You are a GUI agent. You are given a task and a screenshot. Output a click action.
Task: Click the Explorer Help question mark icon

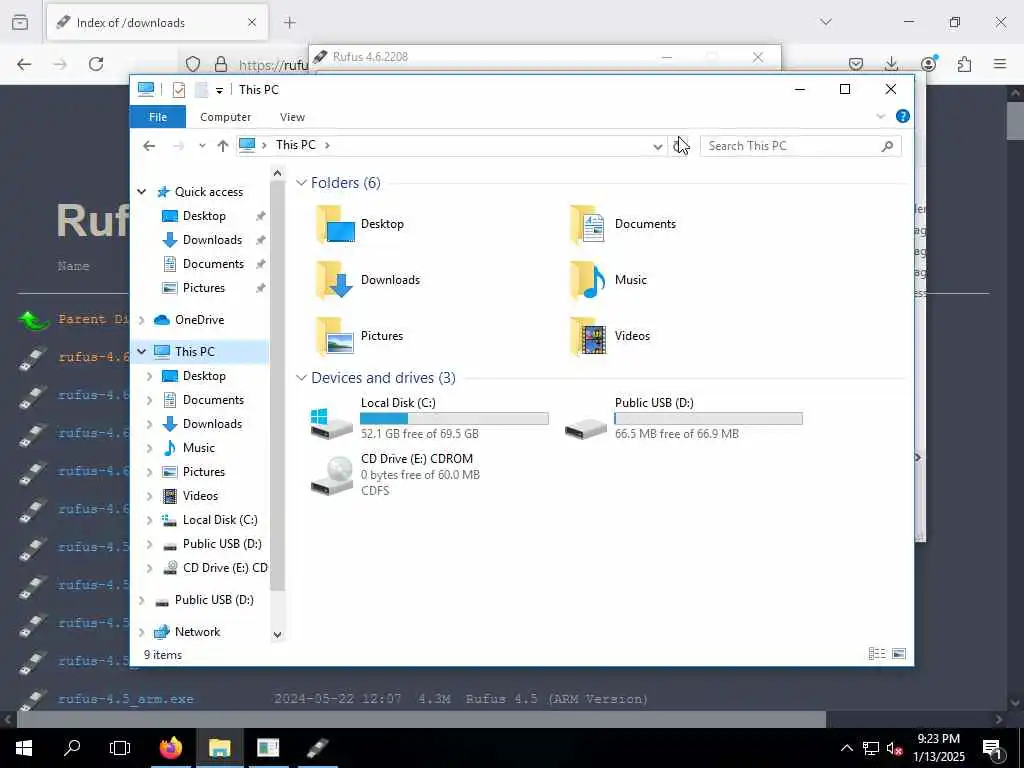(903, 116)
